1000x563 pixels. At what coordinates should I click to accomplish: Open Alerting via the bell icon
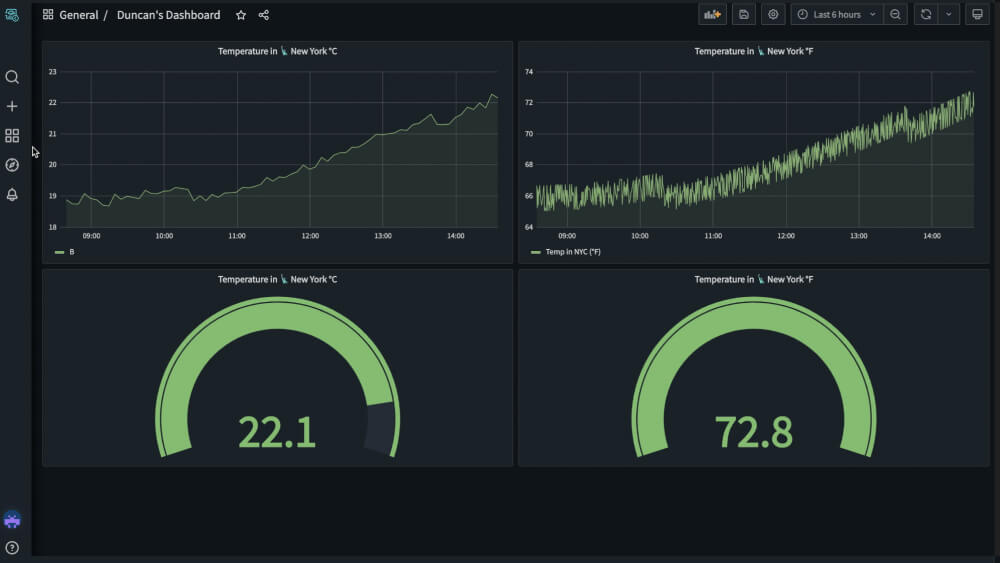coord(12,194)
